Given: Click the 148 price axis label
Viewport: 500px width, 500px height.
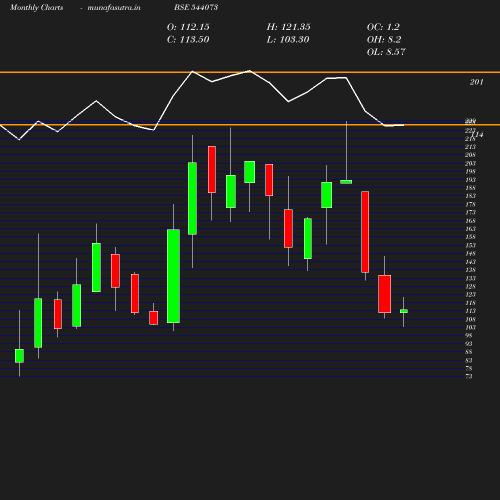Looking at the screenshot, I should click(471, 253).
